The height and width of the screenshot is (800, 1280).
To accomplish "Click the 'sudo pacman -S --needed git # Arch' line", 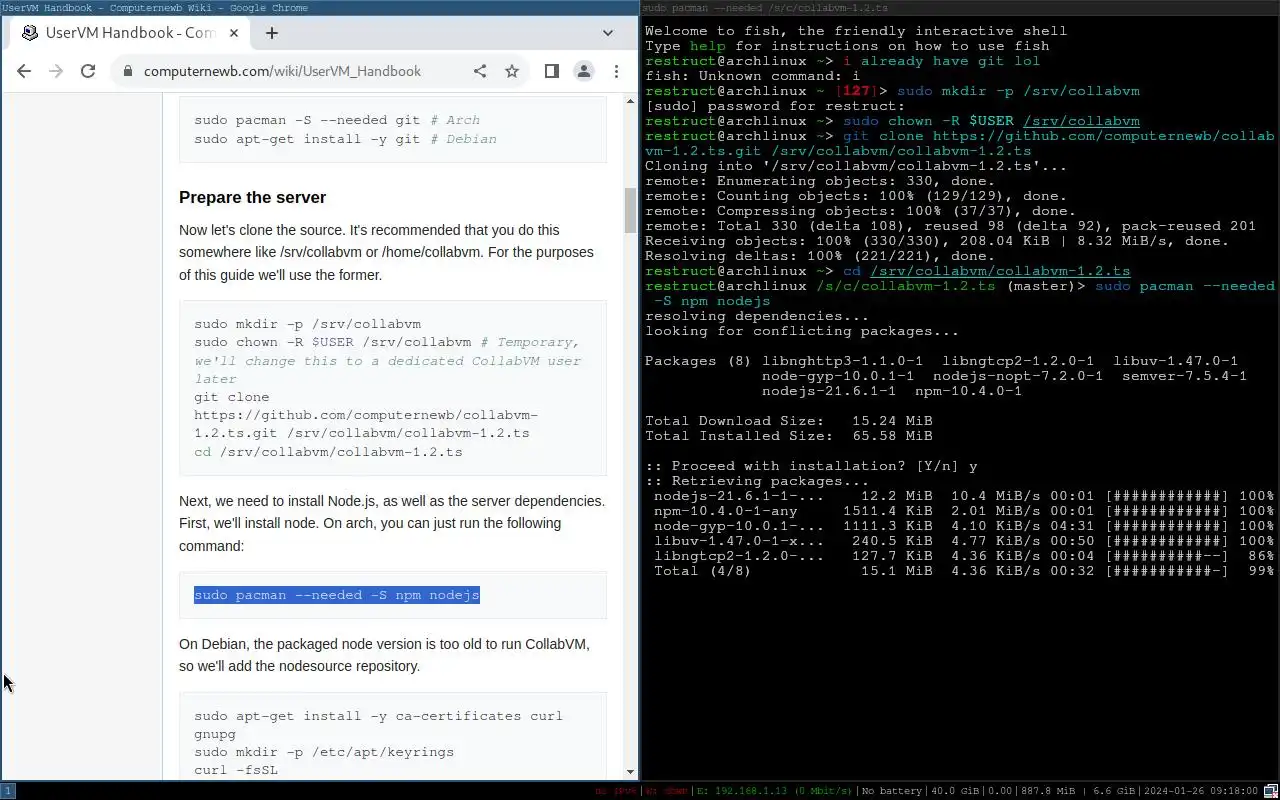I will pos(337,120).
